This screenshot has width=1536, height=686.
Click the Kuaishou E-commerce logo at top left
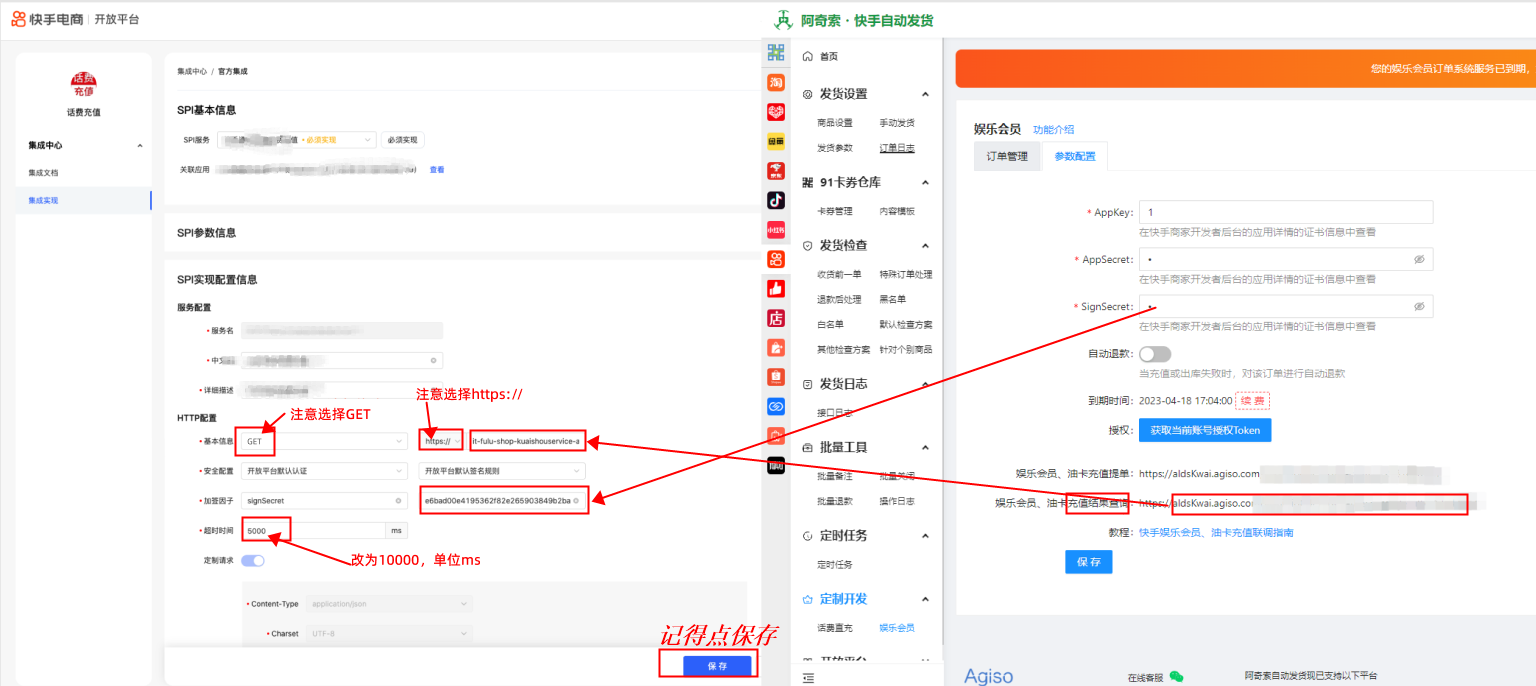click(x=47, y=19)
